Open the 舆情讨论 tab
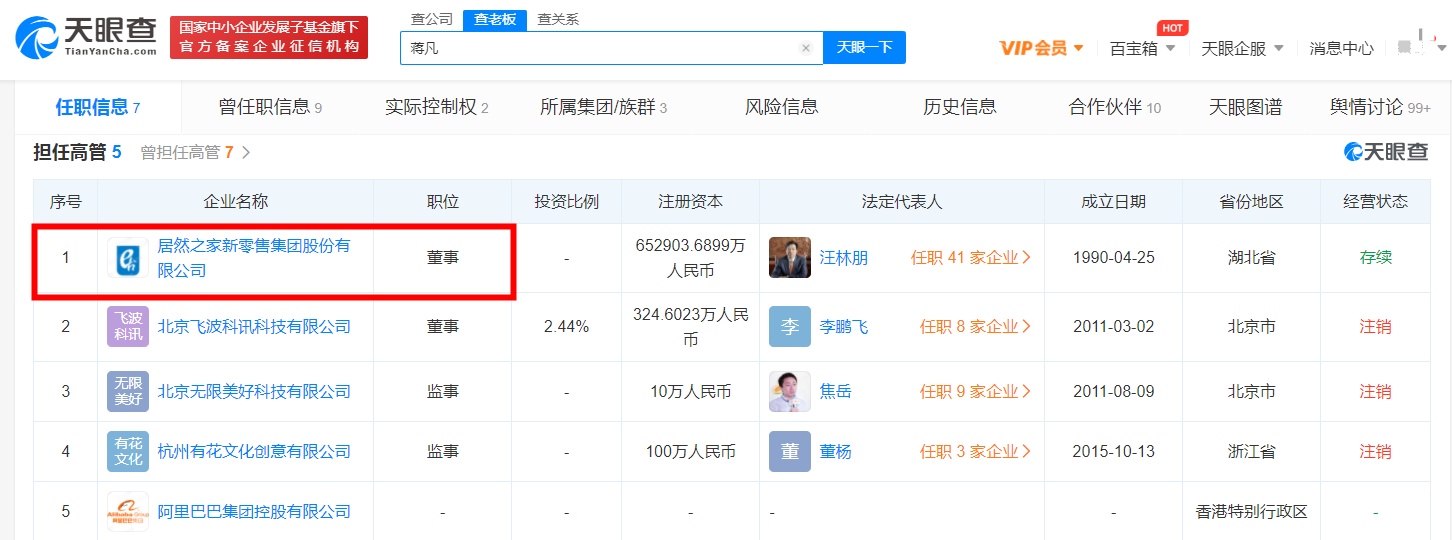Image resolution: width=1452 pixels, height=540 pixels. tap(1380, 107)
